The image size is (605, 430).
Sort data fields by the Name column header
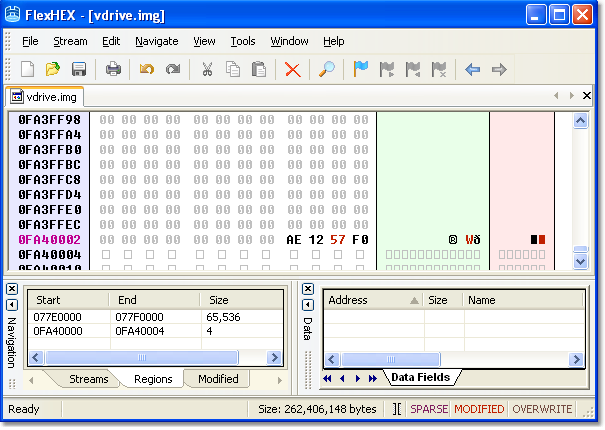[523, 300]
